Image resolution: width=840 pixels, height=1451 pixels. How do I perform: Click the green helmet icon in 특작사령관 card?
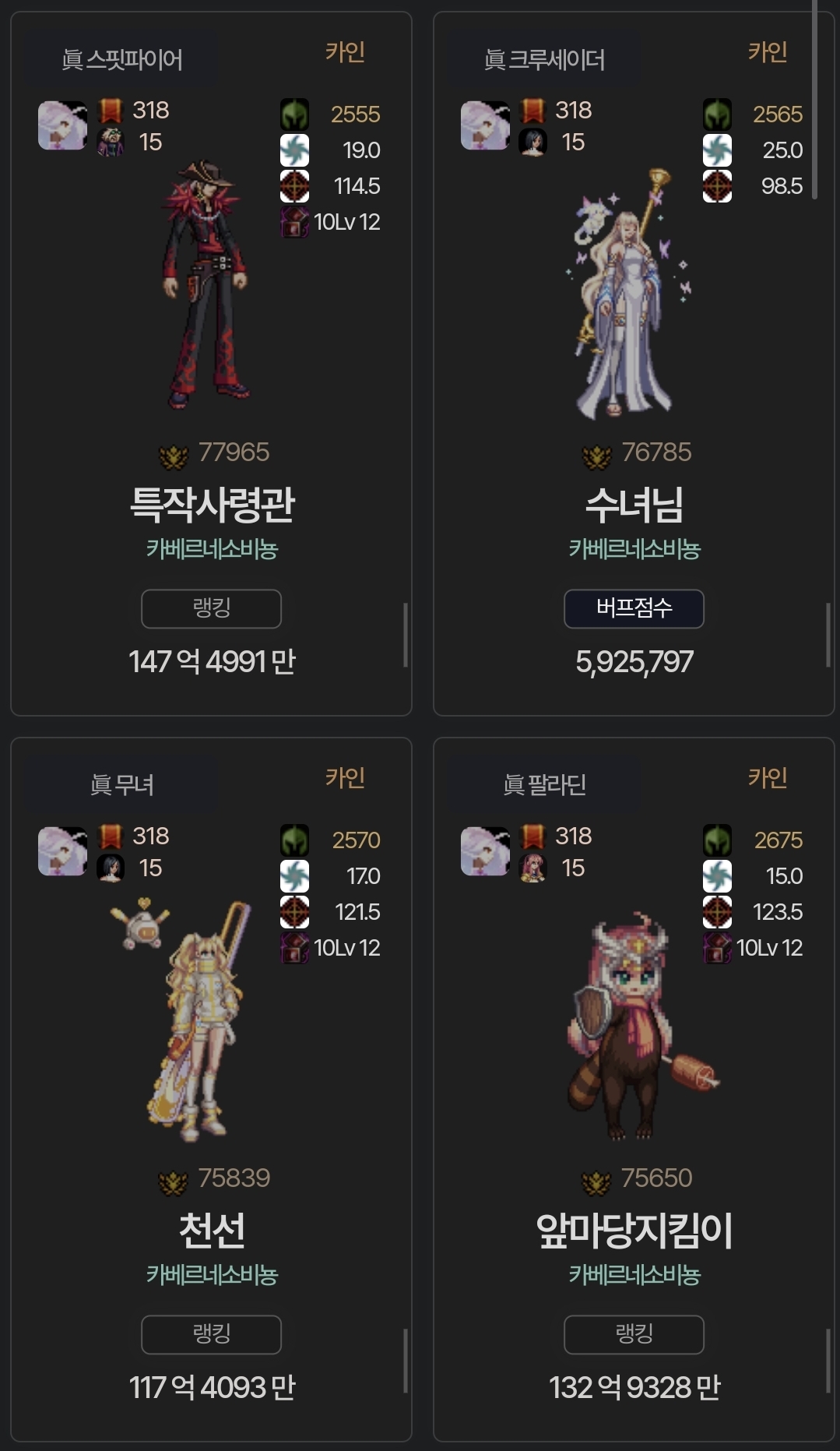[x=294, y=114]
